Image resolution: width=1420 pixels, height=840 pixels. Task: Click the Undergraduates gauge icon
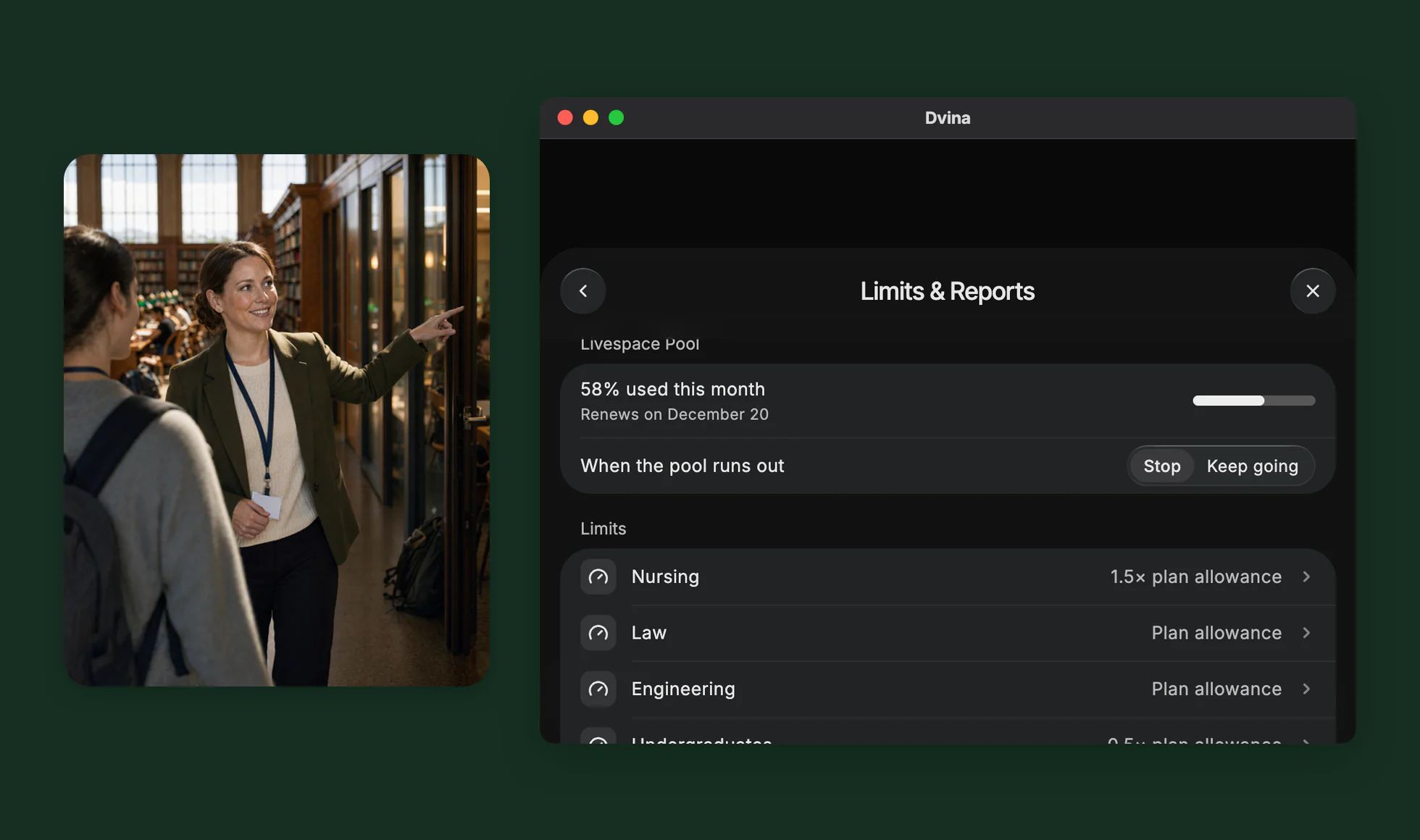(x=598, y=737)
